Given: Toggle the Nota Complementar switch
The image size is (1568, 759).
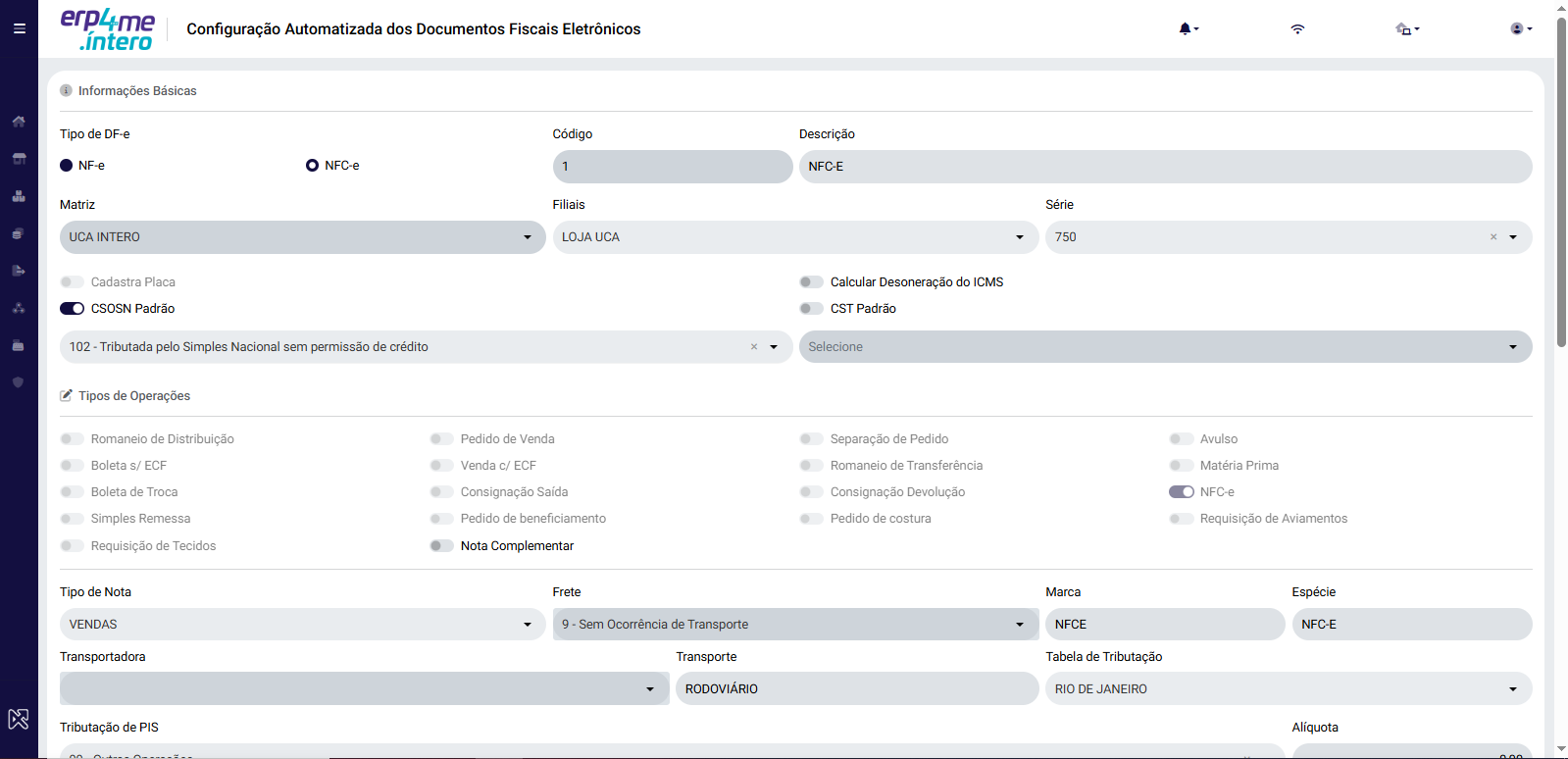Looking at the screenshot, I should click(441, 546).
